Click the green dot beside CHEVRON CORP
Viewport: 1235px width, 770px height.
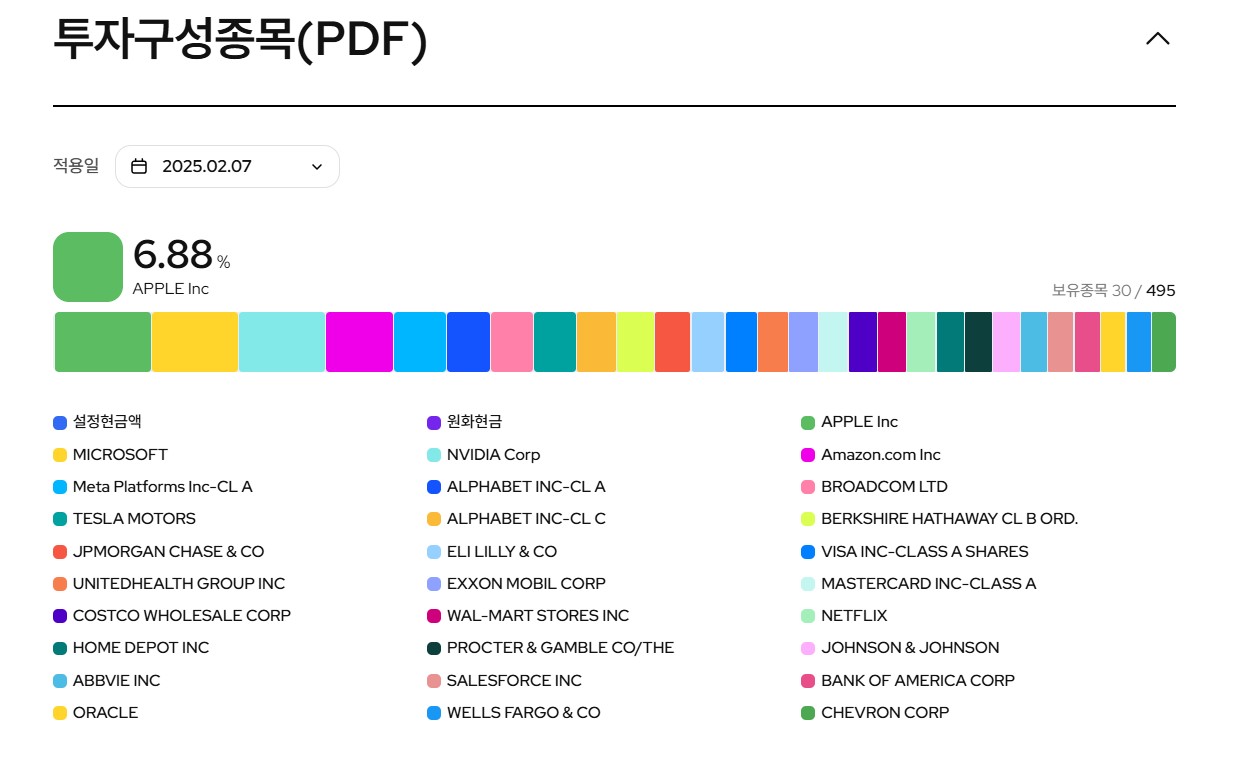coord(808,713)
